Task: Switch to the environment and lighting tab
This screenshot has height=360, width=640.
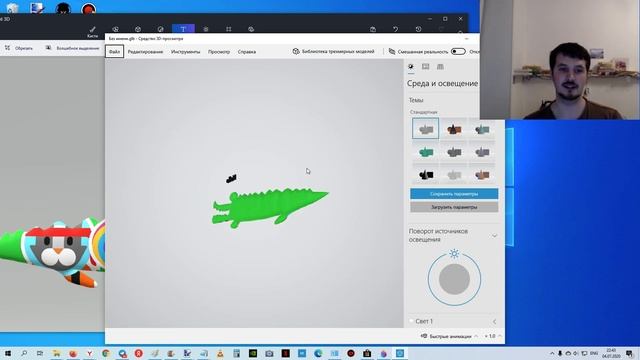Action: click(x=411, y=67)
